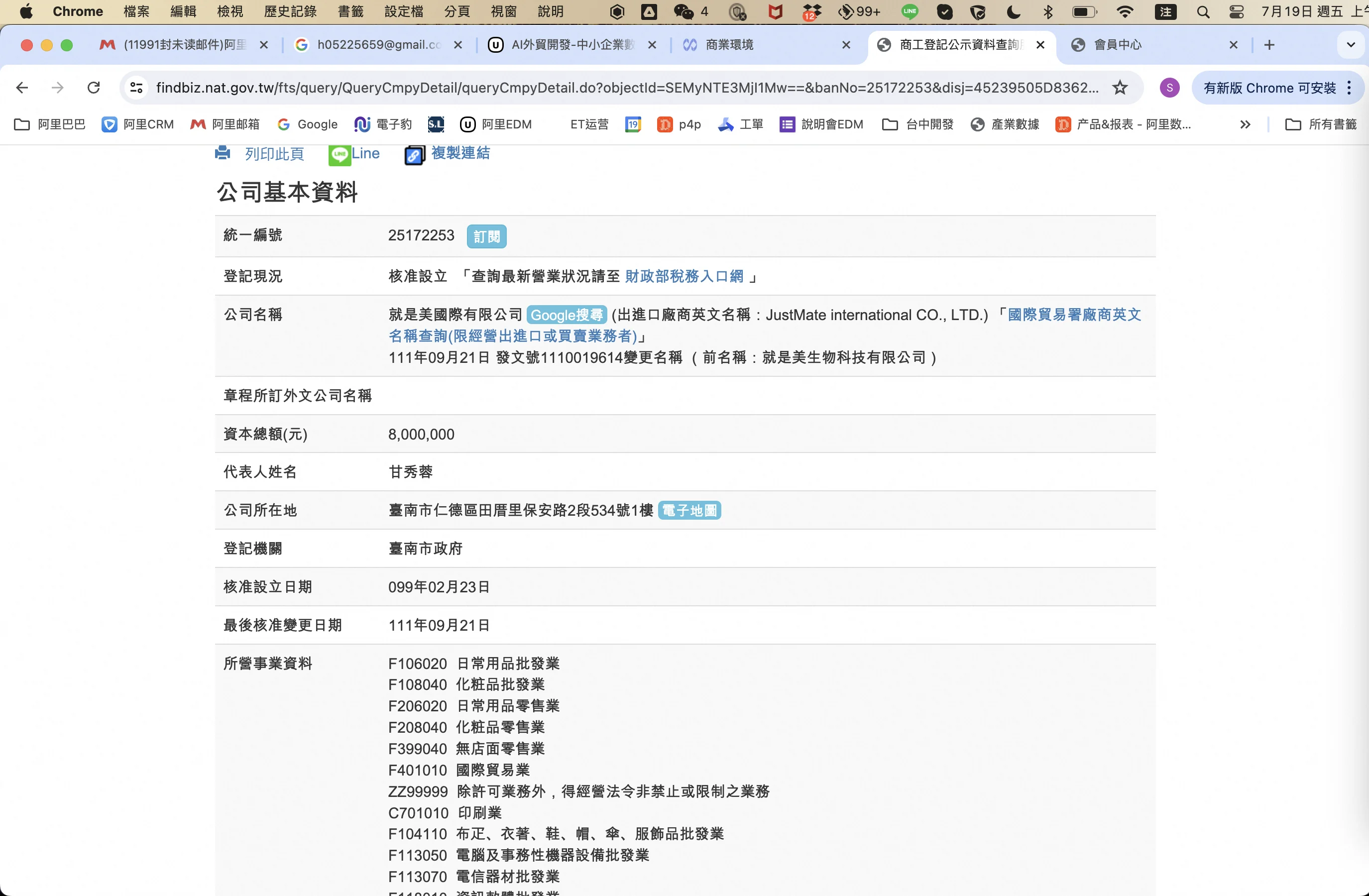Expand the hidden bookmarks overflow chevron
Viewport: 1369px width, 896px height.
click(1245, 124)
